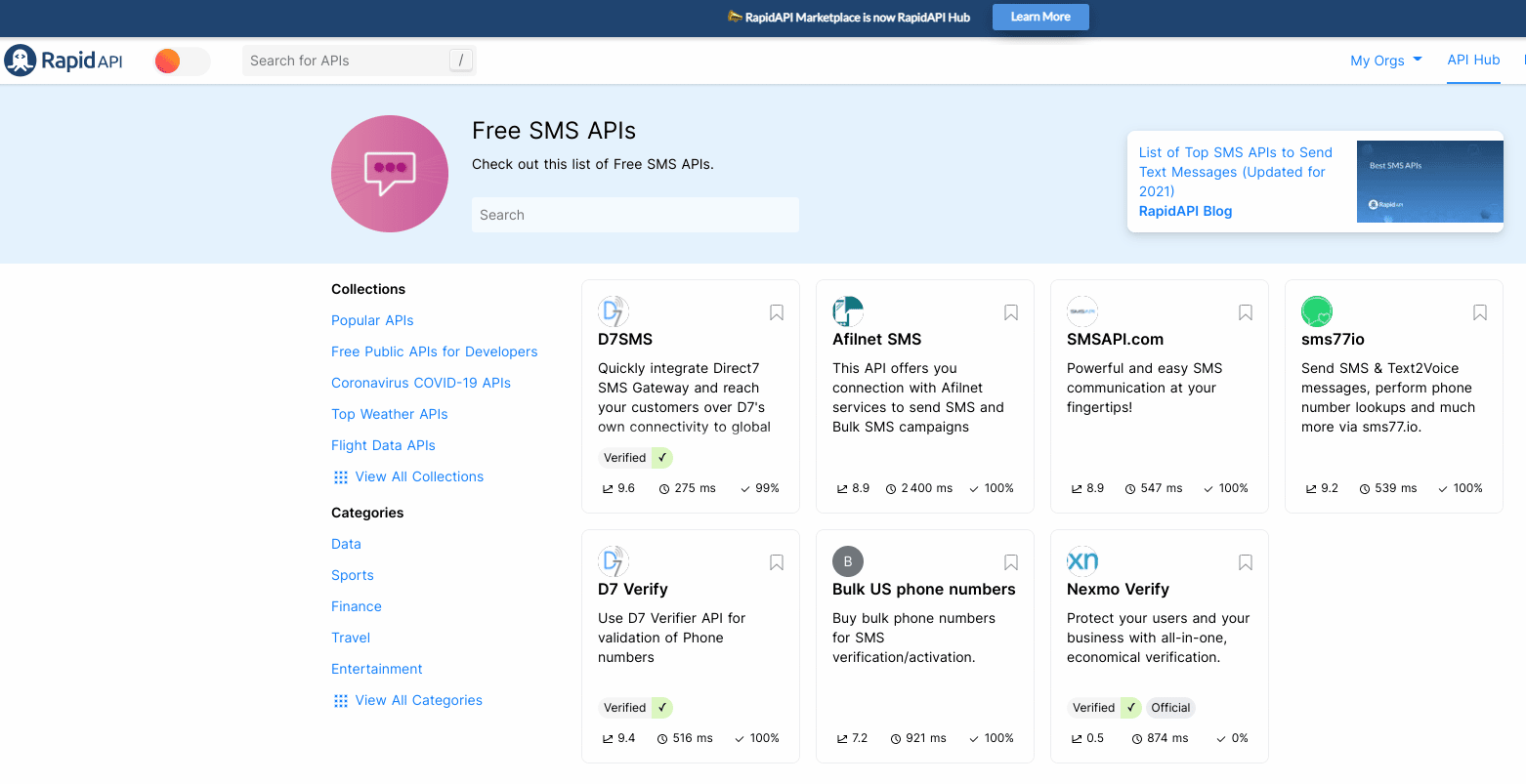Screen dimensions: 1526x784
Task: Bookmark the sms77io API
Action: pos(1480,312)
